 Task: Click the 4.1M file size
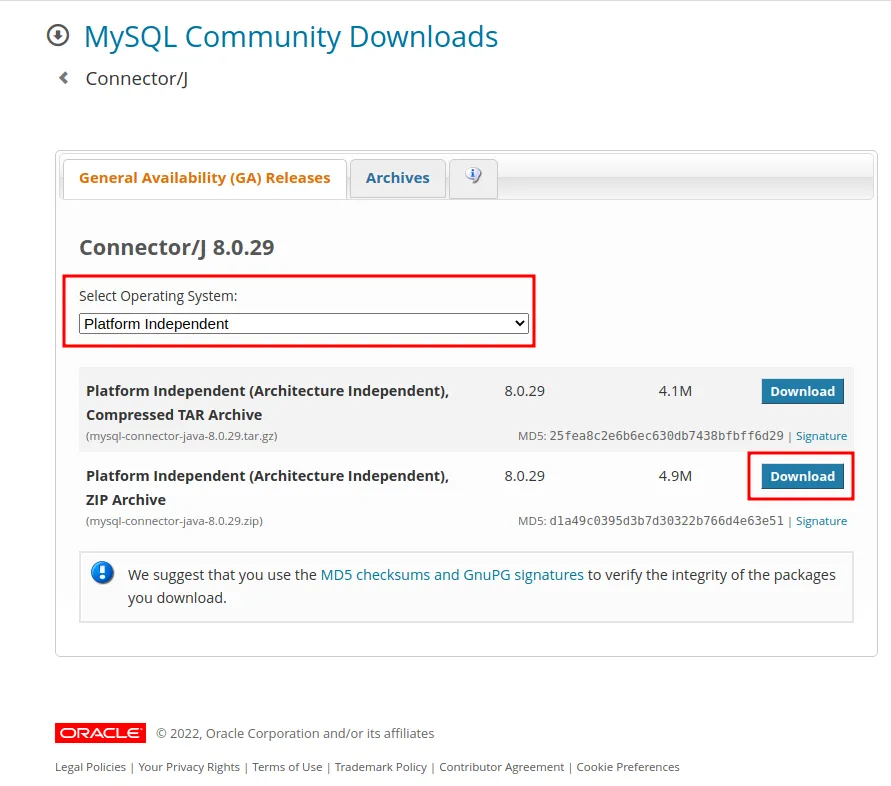675,391
